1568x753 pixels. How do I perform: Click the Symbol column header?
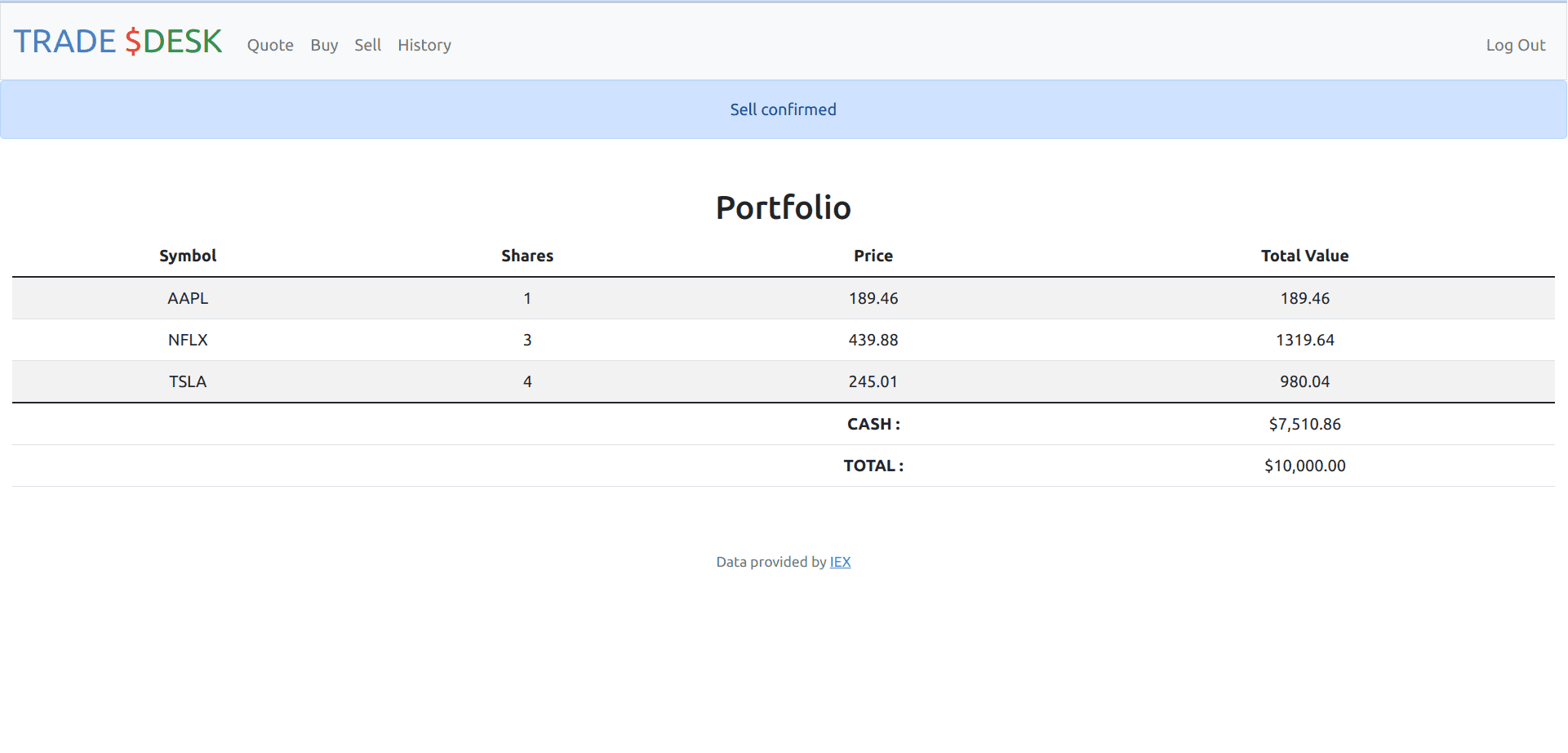(x=188, y=256)
